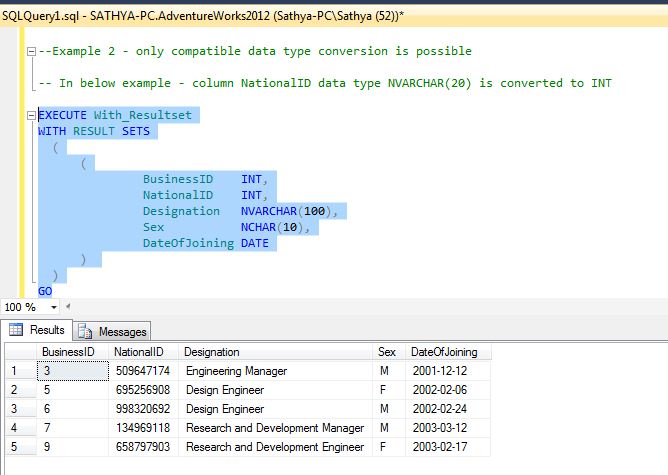Switch to the Results tab
Screen dimensions: 668x475
coord(37,330)
